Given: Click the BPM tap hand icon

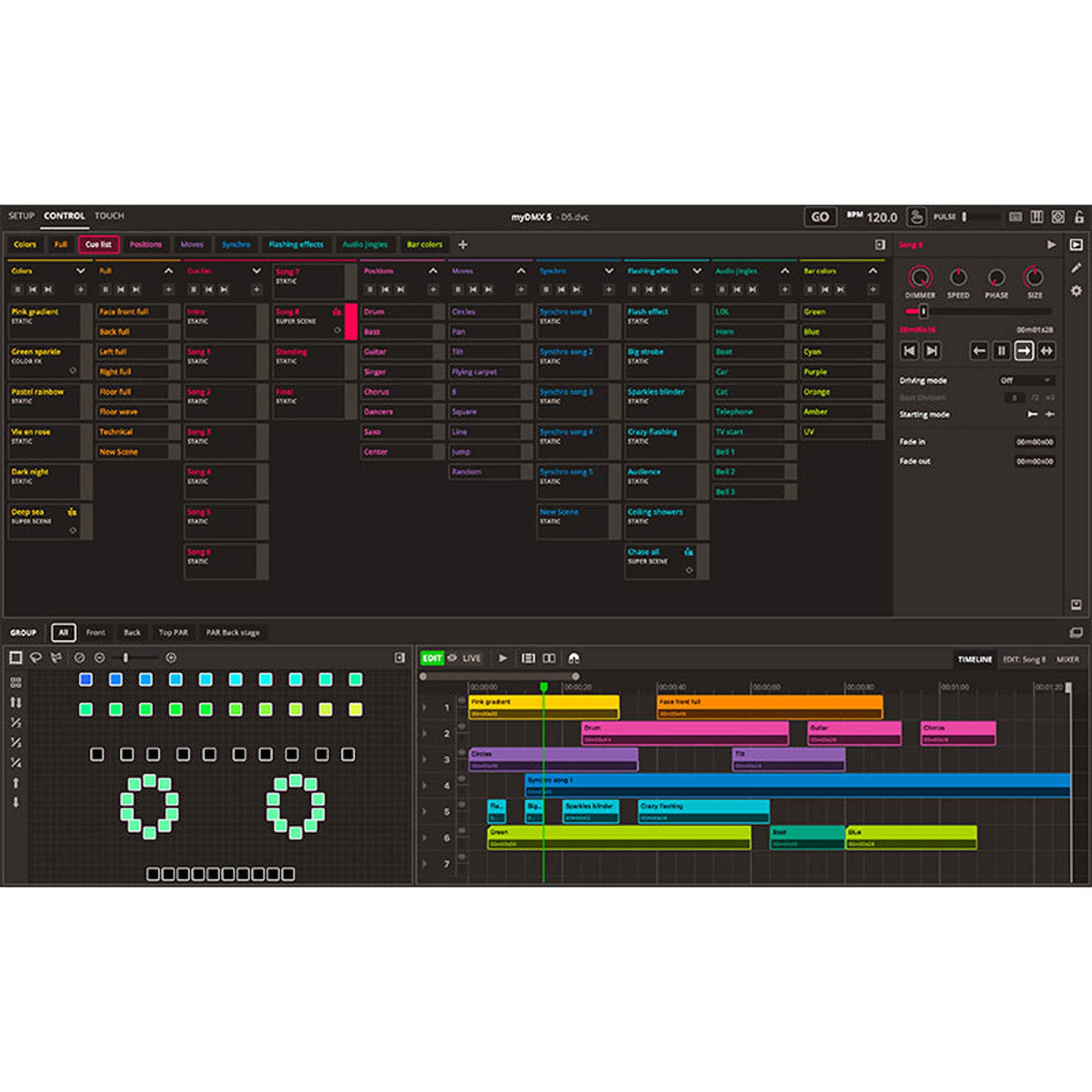Looking at the screenshot, I should (918, 216).
